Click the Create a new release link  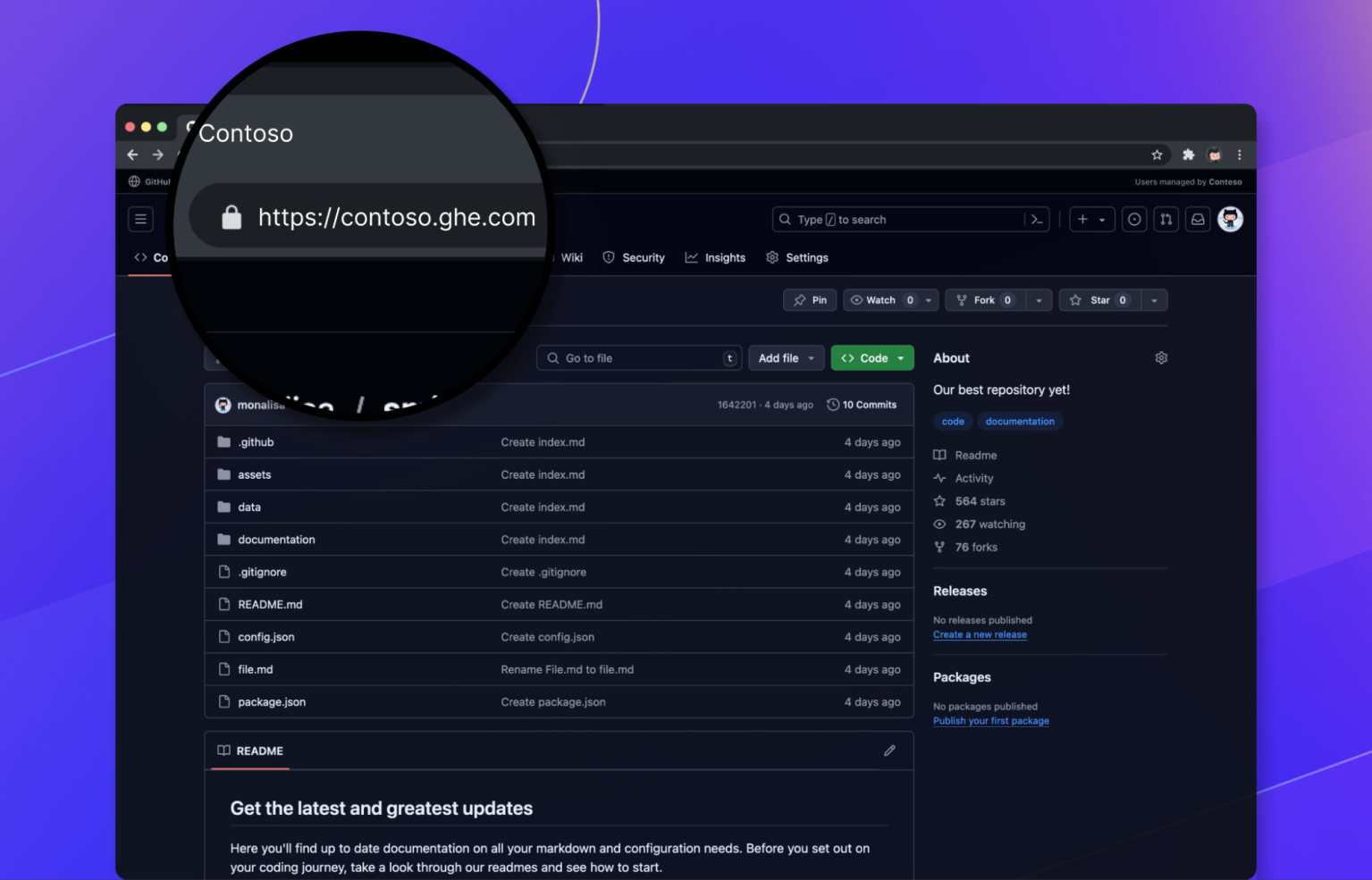pyautogui.click(x=980, y=634)
